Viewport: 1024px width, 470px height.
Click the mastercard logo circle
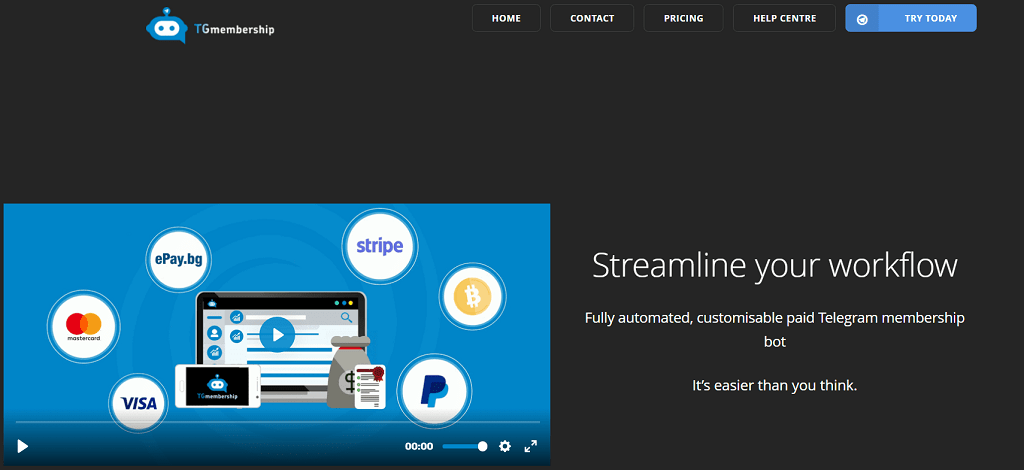(x=84, y=326)
